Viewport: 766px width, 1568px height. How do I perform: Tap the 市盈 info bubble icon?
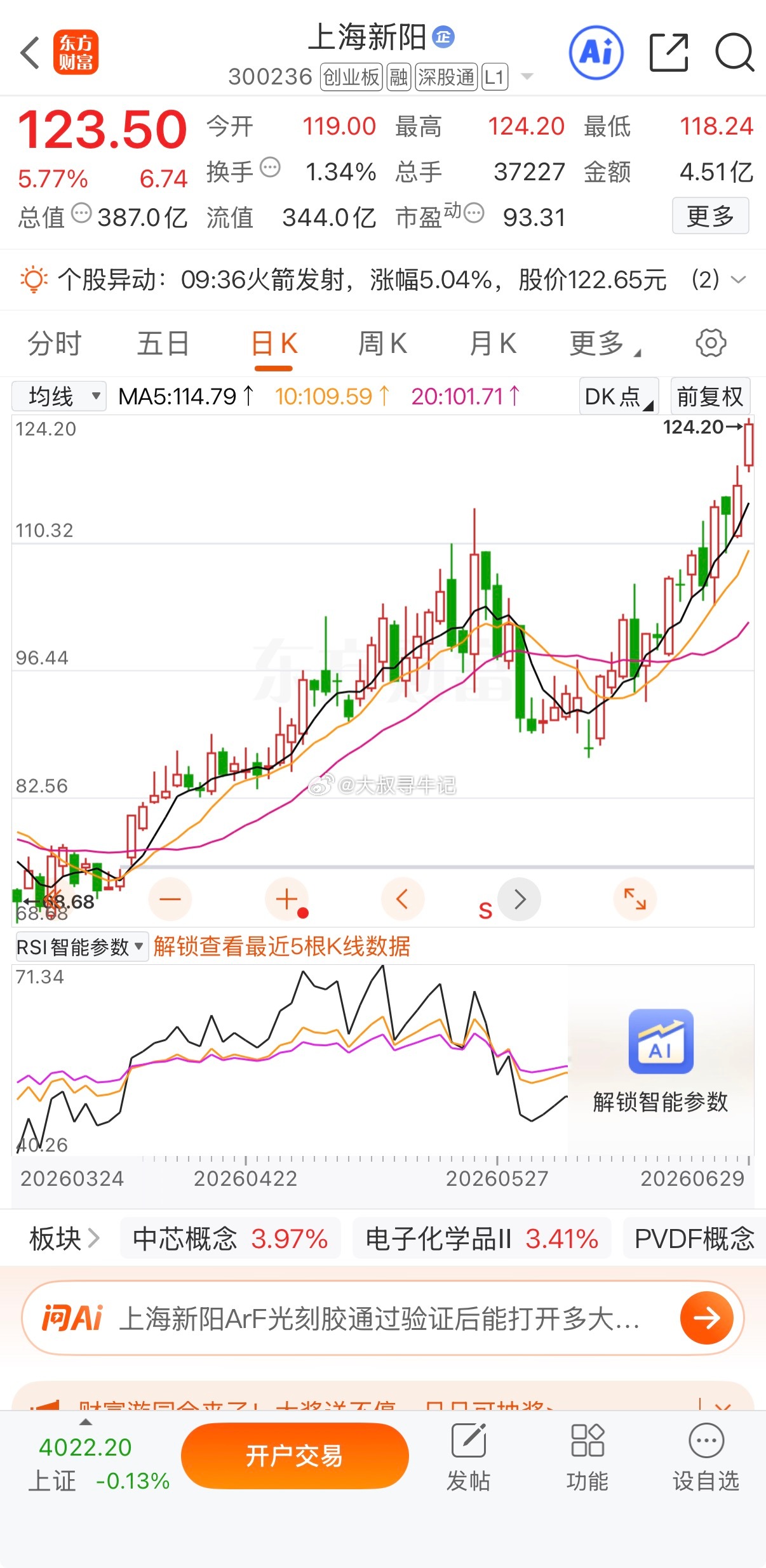(474, 213)
